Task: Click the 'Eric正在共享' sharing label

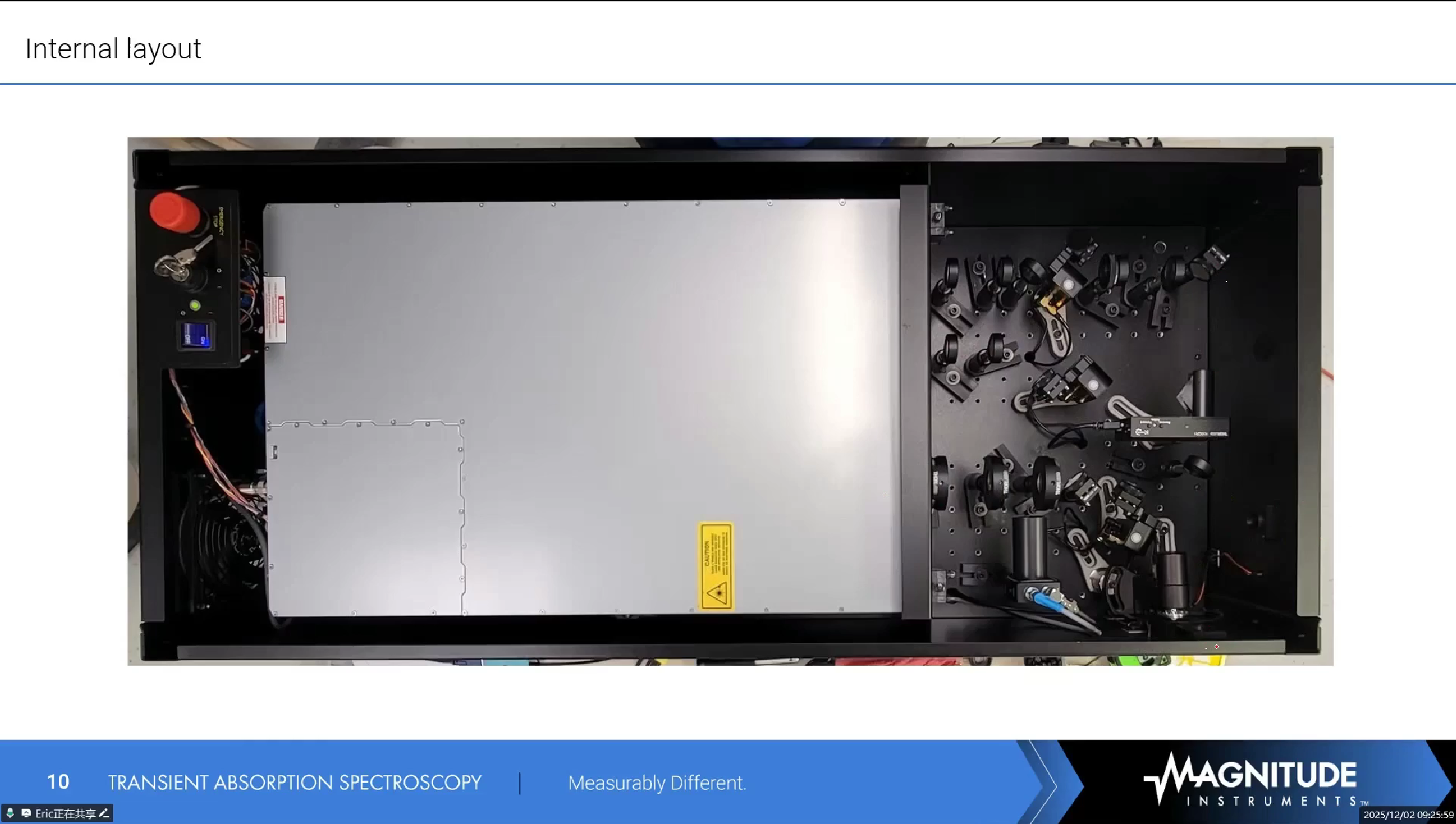Action: [65, 813]
